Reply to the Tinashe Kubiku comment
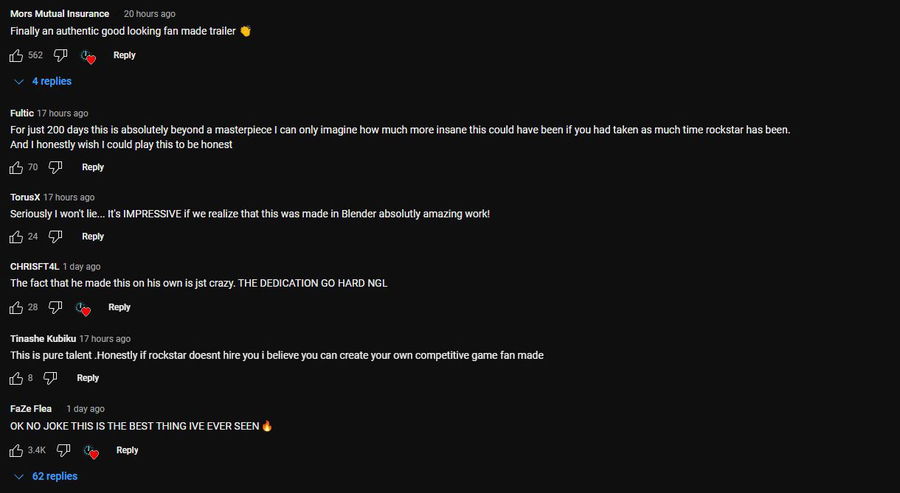Viewport: 900px width, 493px height. click(88, 378)
